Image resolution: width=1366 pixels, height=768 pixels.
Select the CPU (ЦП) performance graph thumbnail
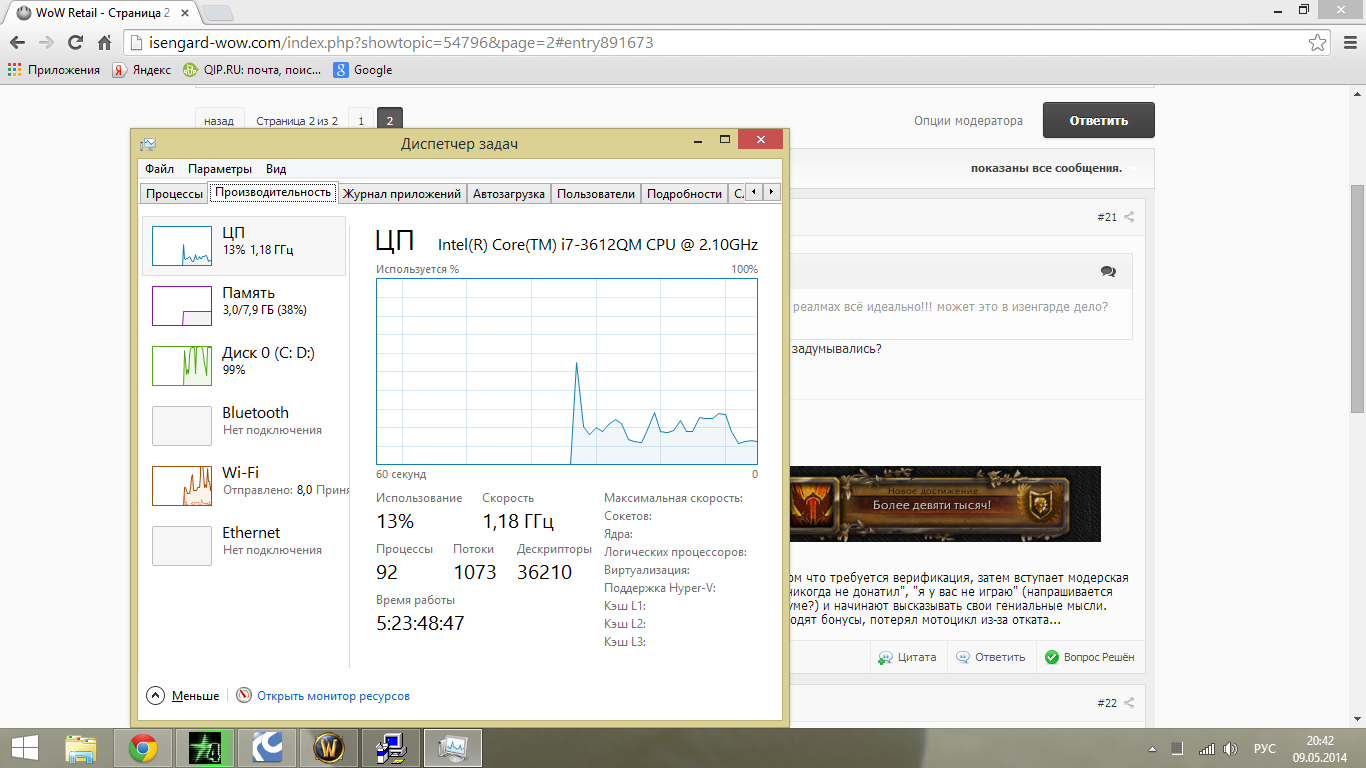(182, 246)
